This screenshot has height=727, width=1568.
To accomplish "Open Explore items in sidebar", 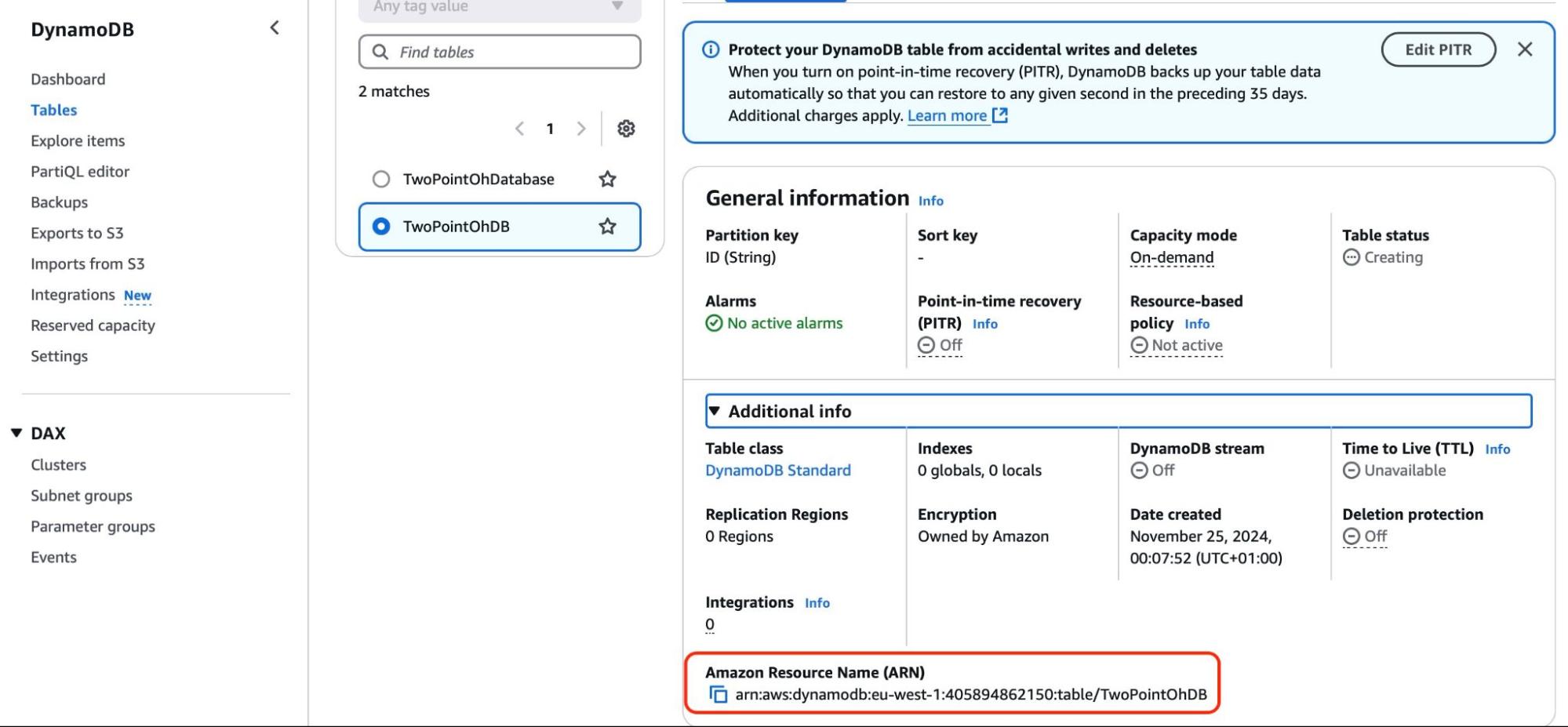I will click(78, 140).
